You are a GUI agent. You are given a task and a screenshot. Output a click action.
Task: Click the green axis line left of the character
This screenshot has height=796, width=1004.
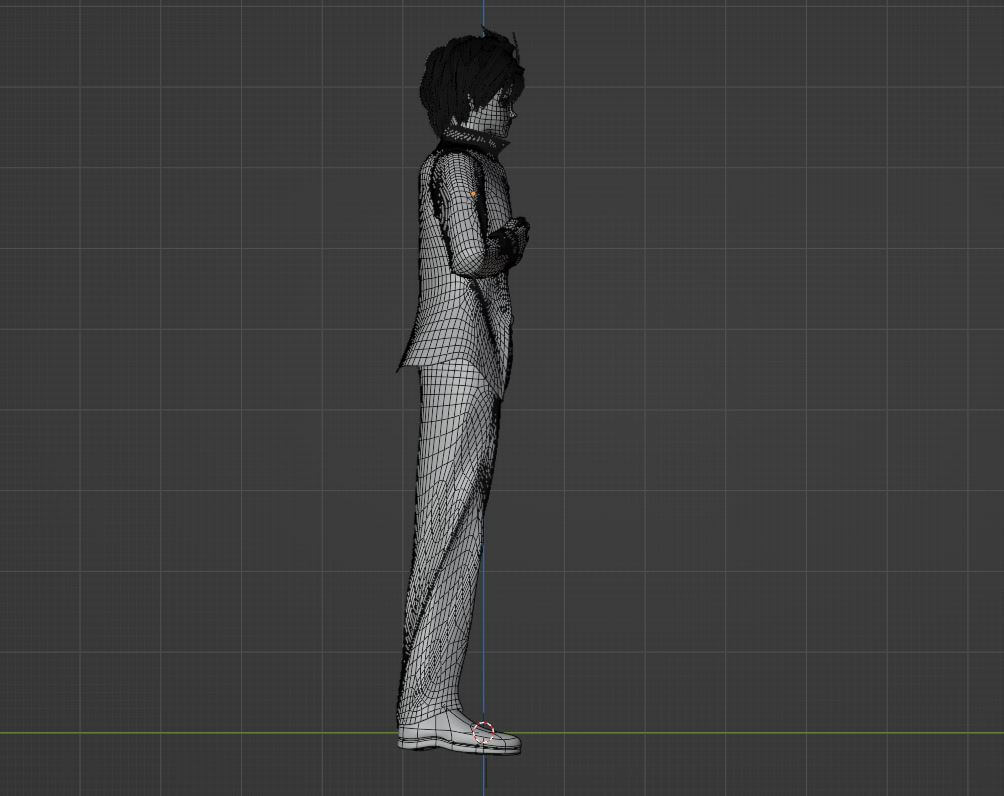200,733
